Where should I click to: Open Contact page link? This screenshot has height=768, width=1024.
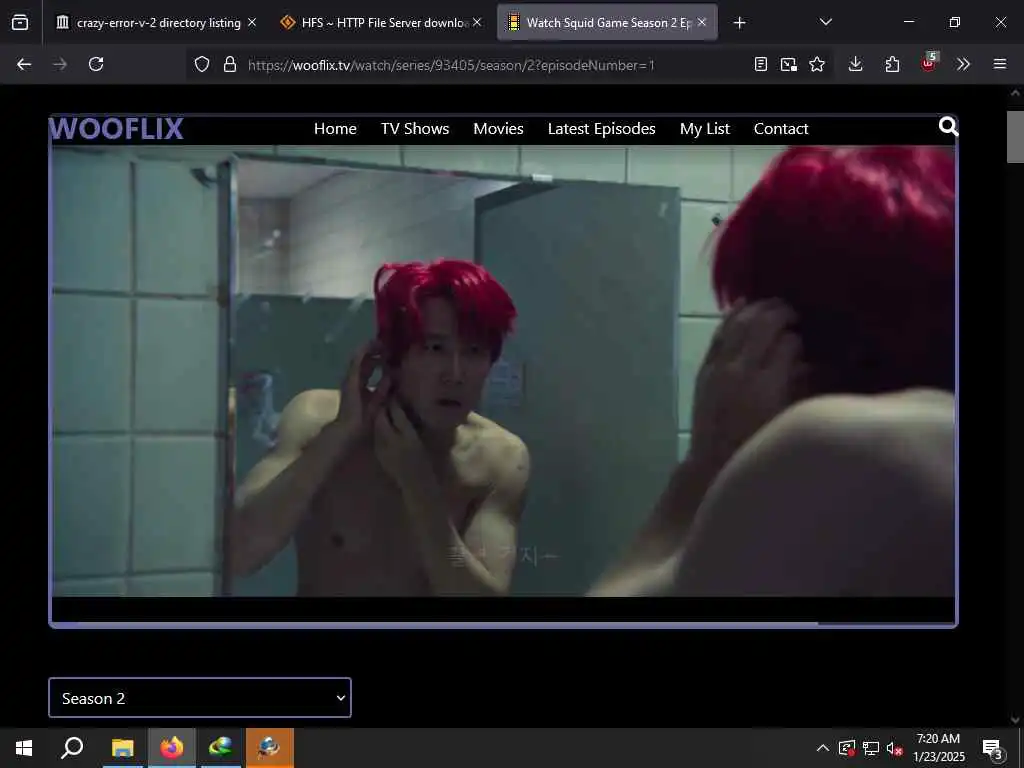(x=781, y=129)
